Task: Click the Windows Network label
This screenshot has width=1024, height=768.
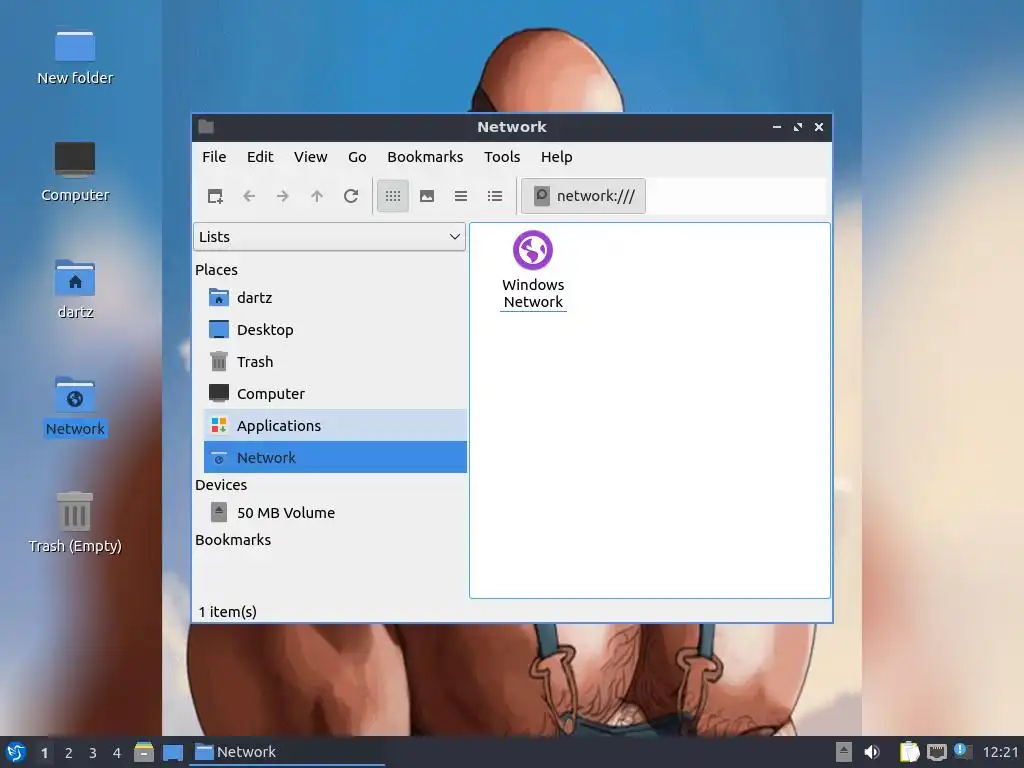Action: 533,293
